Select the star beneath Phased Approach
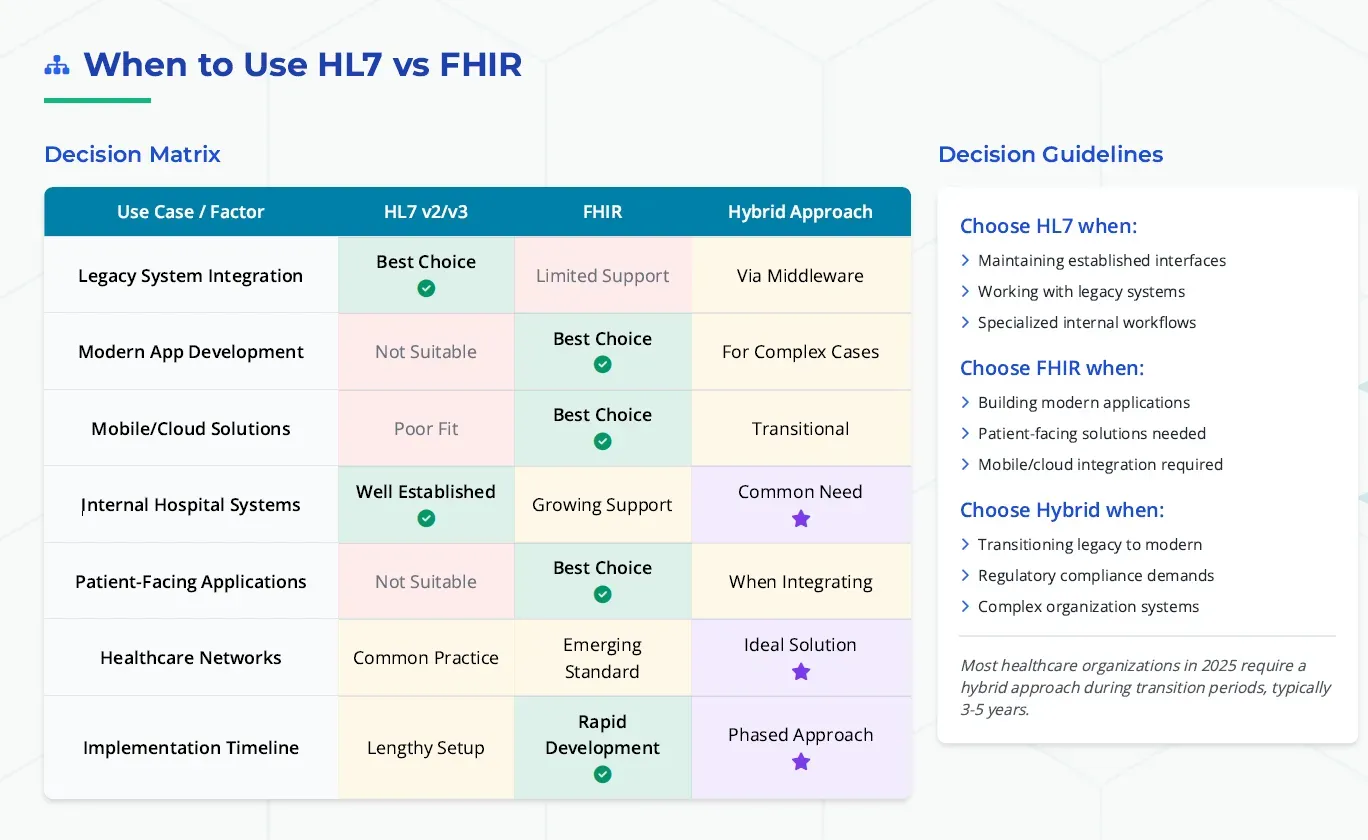The width and height of the screenshot is (1368, 840). 800,761
